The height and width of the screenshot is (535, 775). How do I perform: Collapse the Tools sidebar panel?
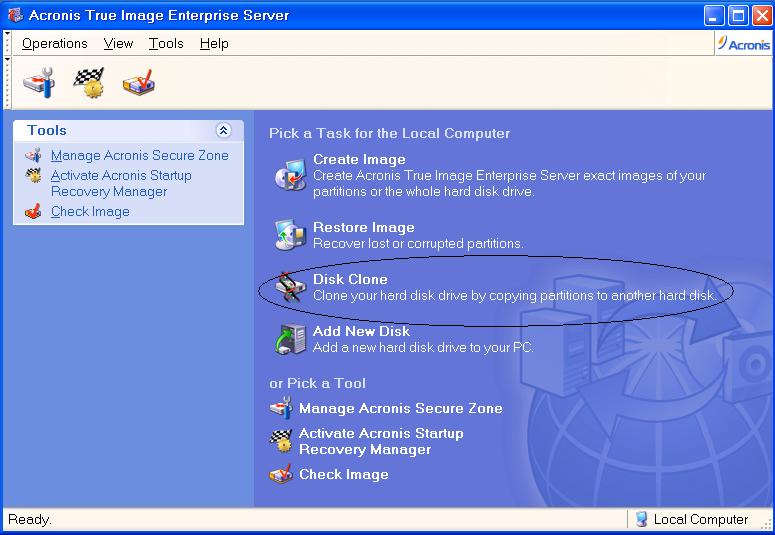(x=223, y=131)
